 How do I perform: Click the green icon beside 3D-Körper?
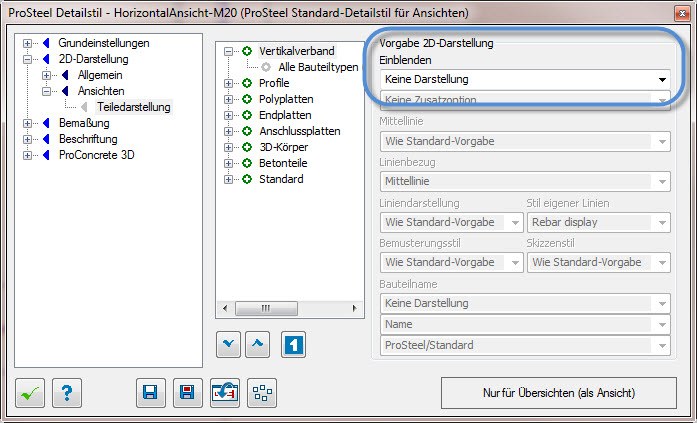[247, 147]
